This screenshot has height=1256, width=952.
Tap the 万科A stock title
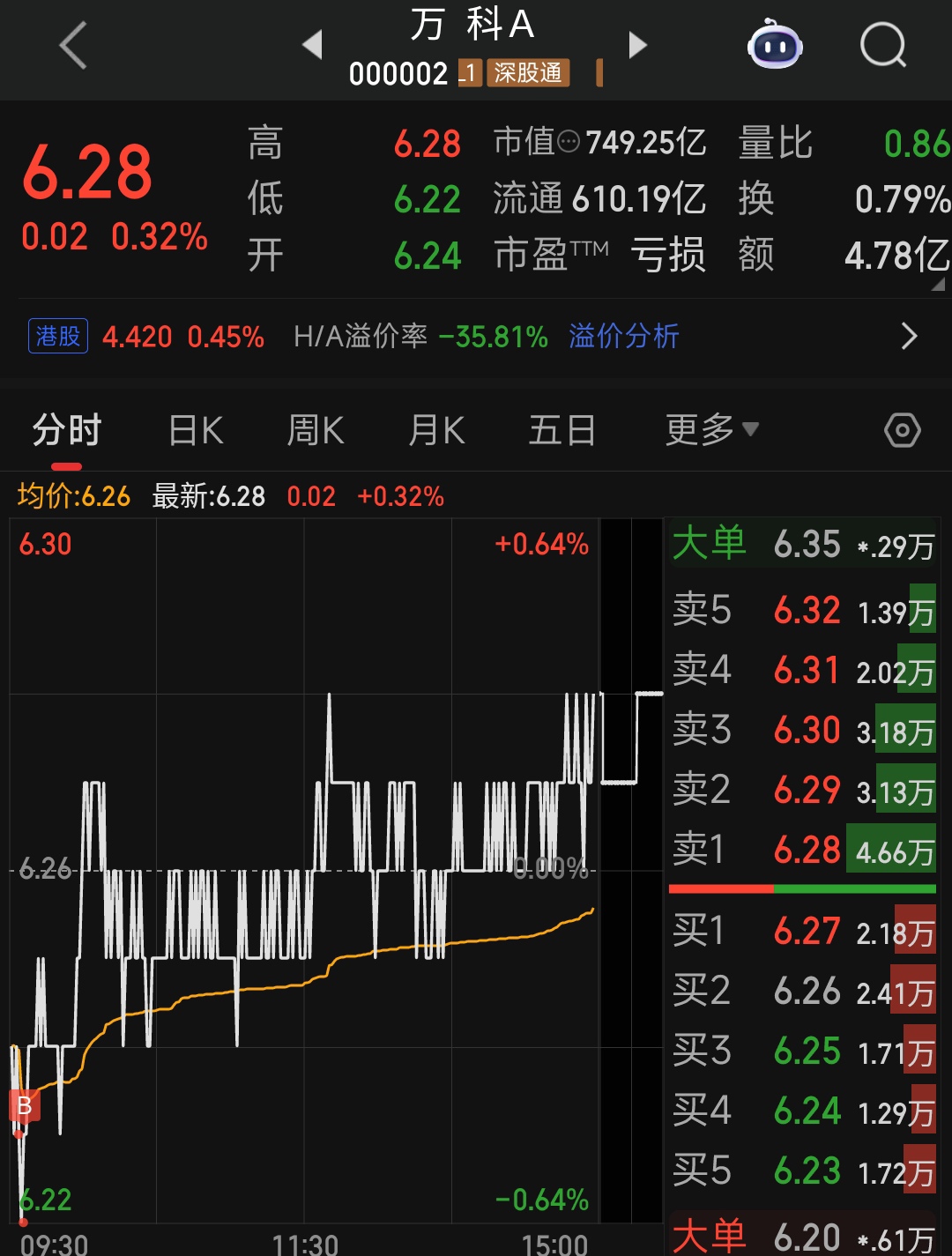pyautogui.click(x=473, y=25)
